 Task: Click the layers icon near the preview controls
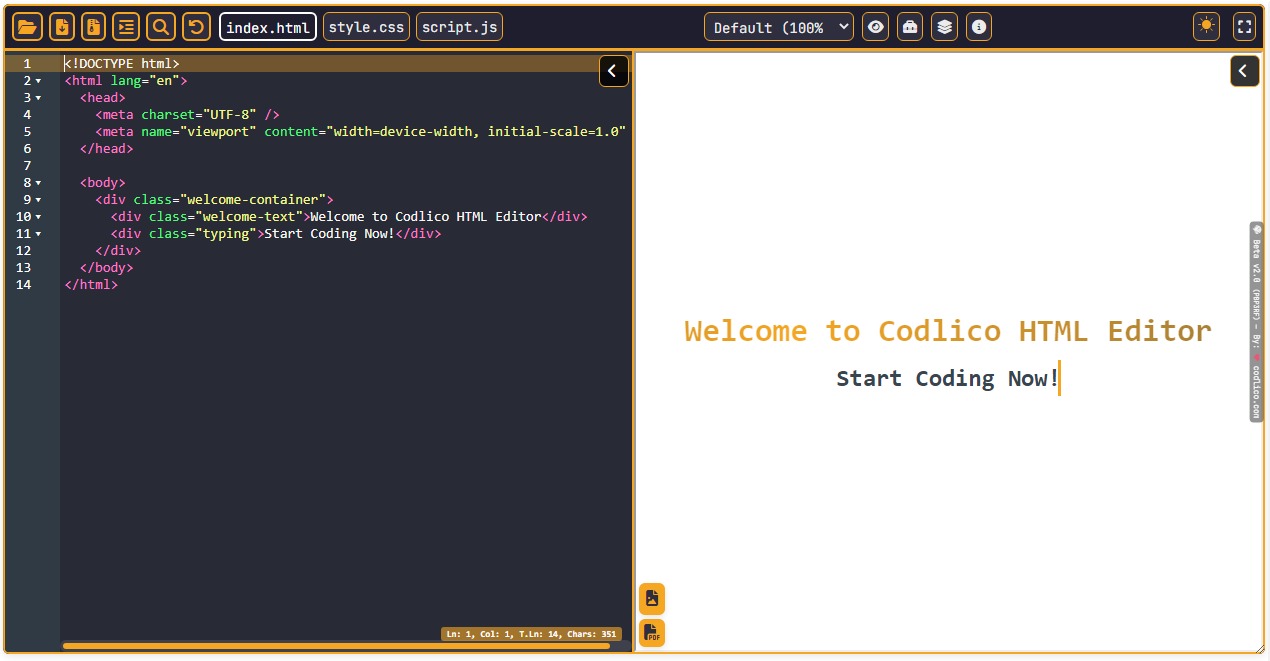tap(944, 27)
